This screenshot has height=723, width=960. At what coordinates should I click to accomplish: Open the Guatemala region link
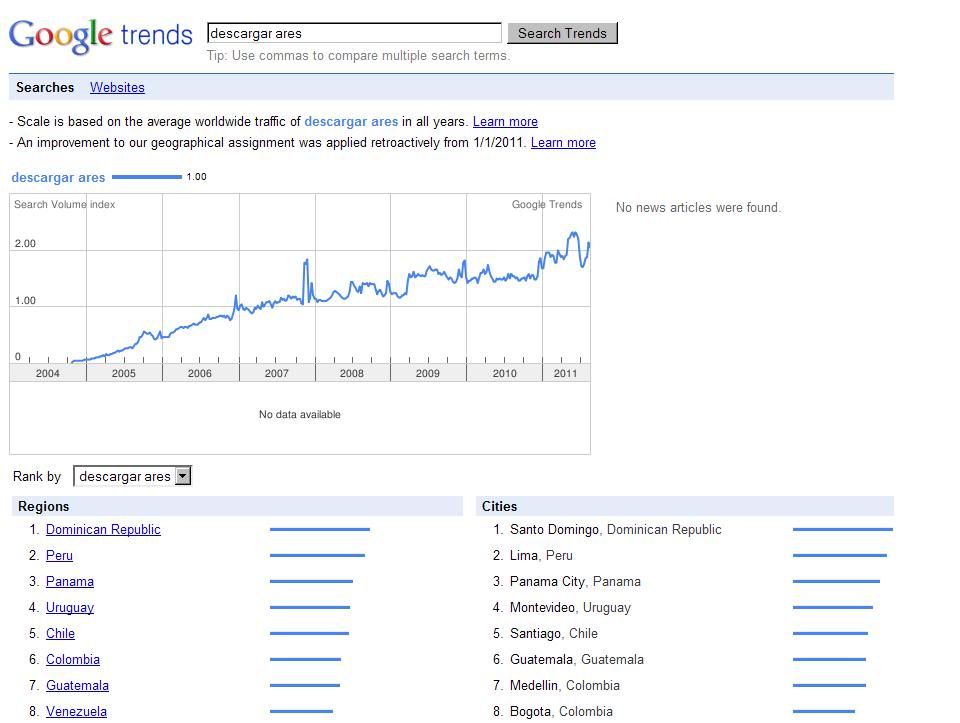[77, 686]
